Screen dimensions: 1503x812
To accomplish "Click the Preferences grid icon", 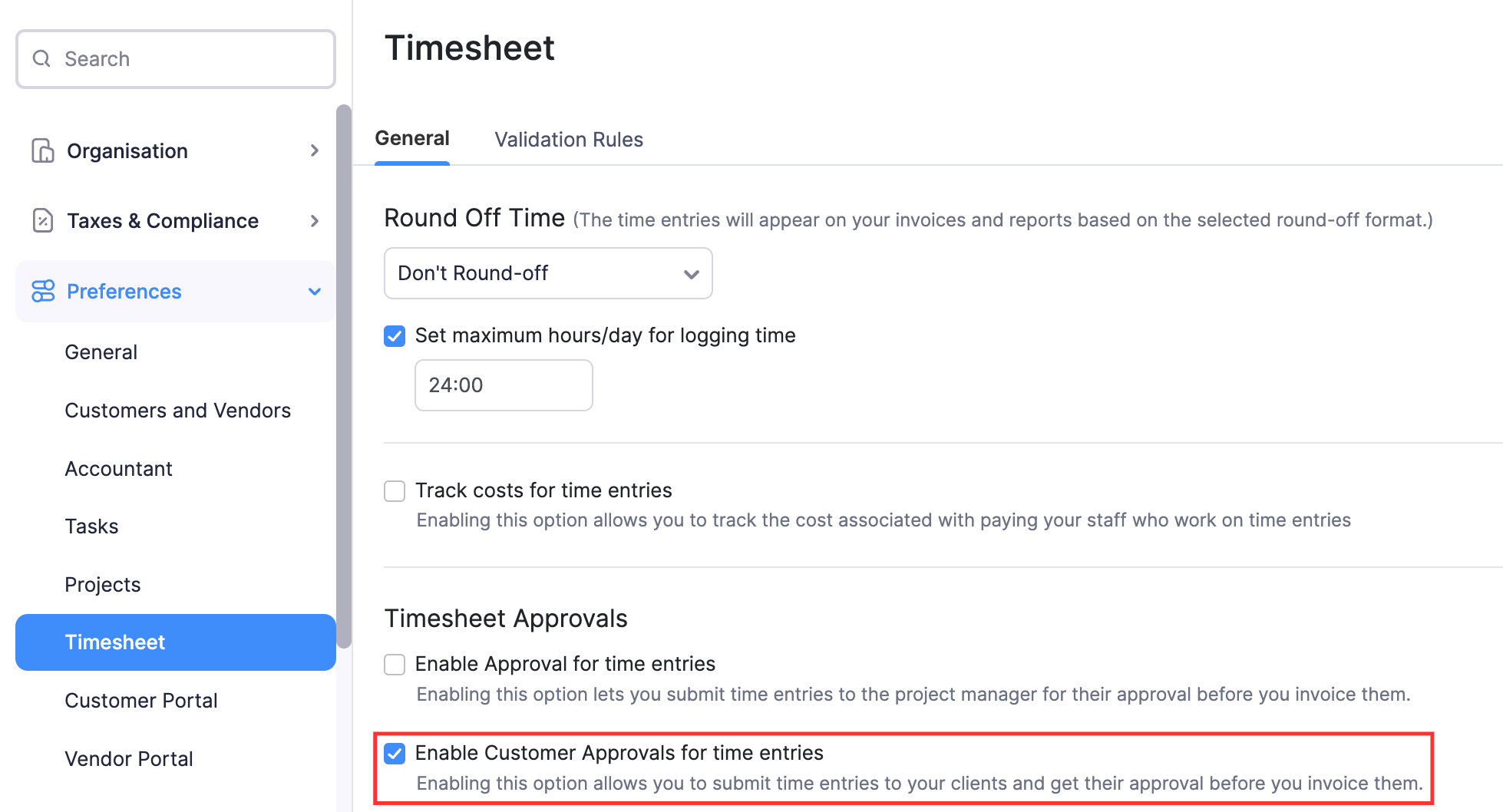I will 42,291.
